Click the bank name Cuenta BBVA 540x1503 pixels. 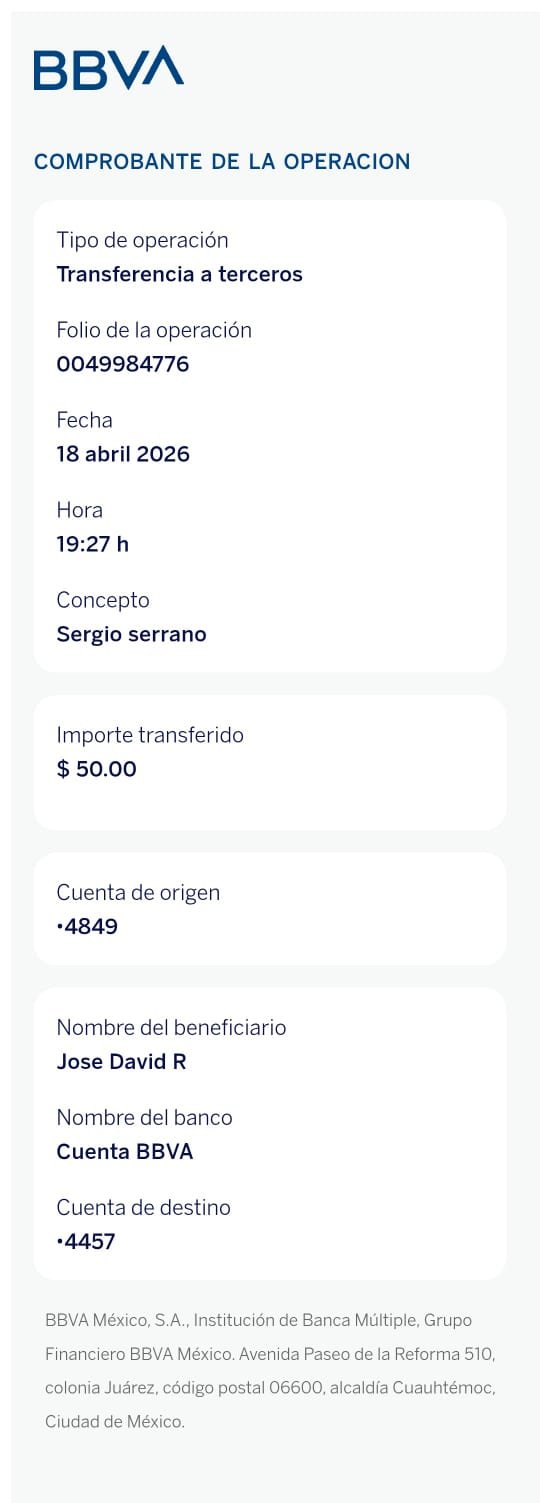tap(125, 1152)
